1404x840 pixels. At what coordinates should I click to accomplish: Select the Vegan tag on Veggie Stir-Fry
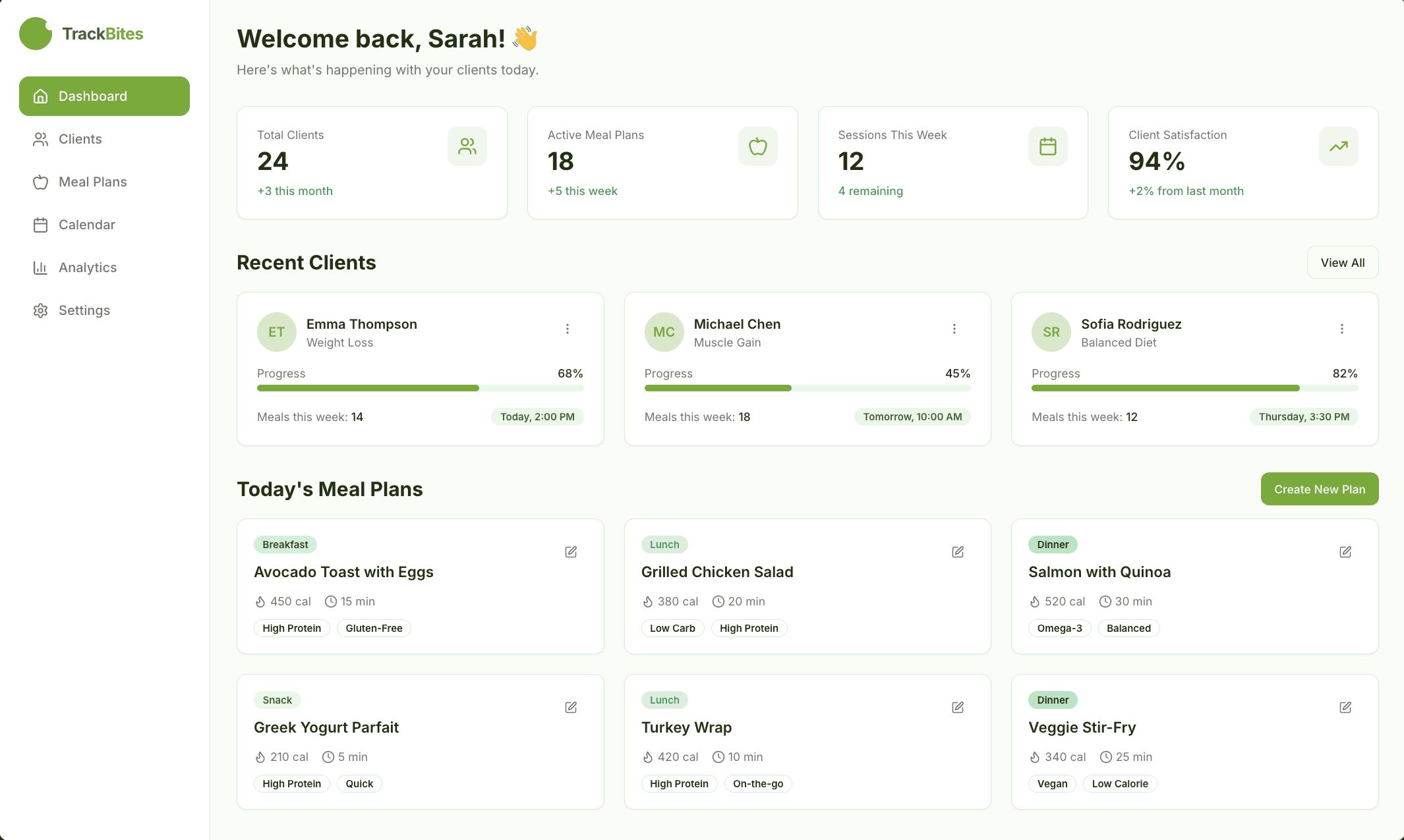coord(1051,783)
